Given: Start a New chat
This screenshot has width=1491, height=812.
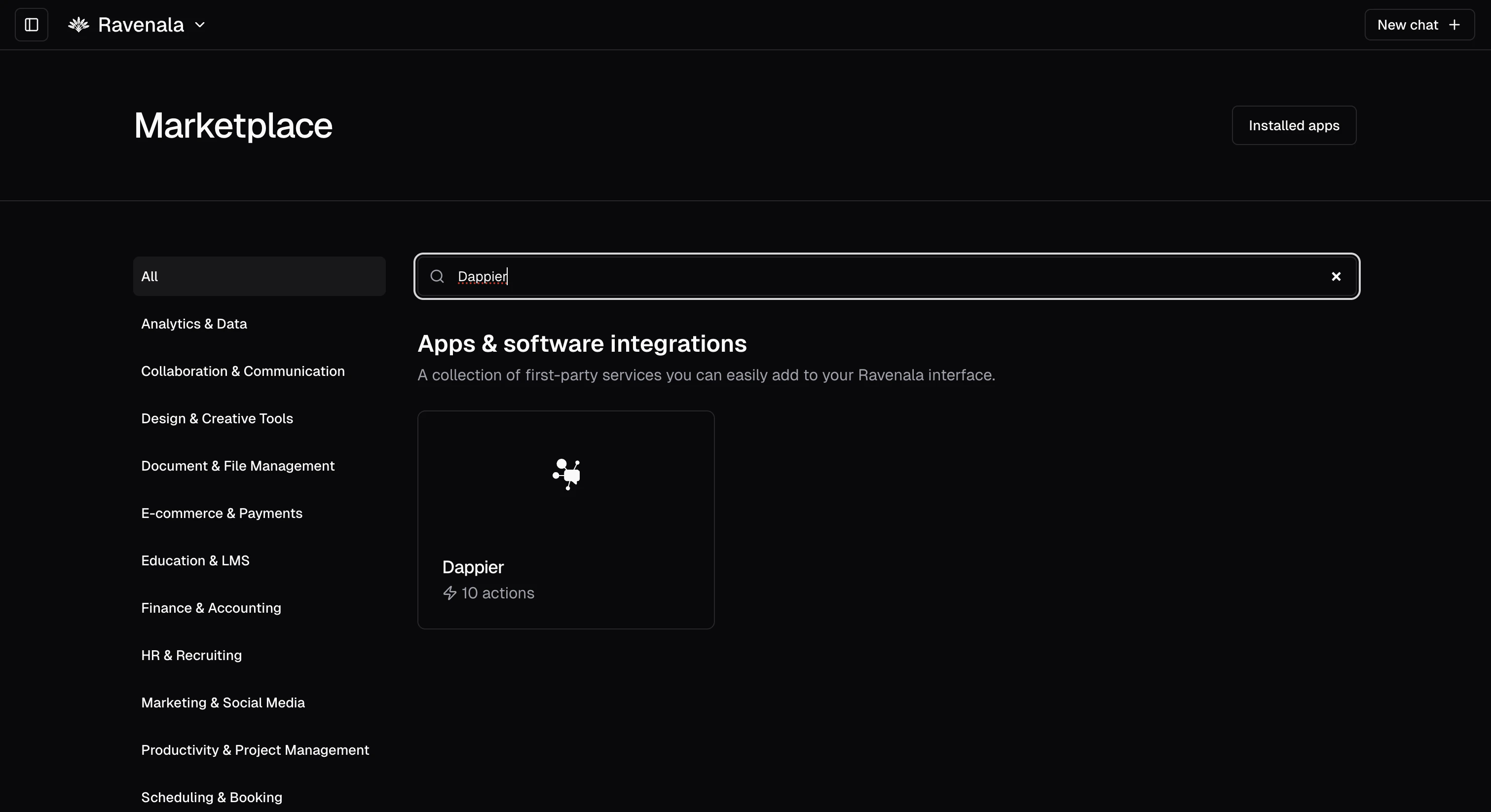Looking at the screenshot, I should (1418, 25).
